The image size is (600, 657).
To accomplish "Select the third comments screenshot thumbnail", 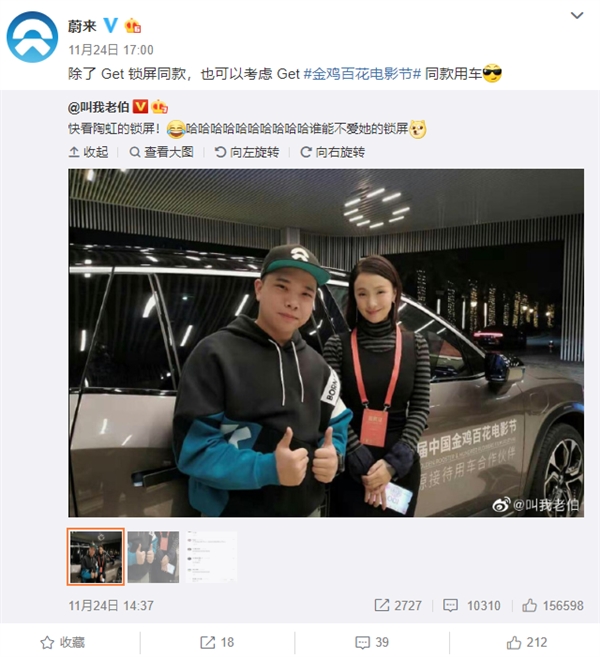I will pyautogui.click(x=212, y=557).
